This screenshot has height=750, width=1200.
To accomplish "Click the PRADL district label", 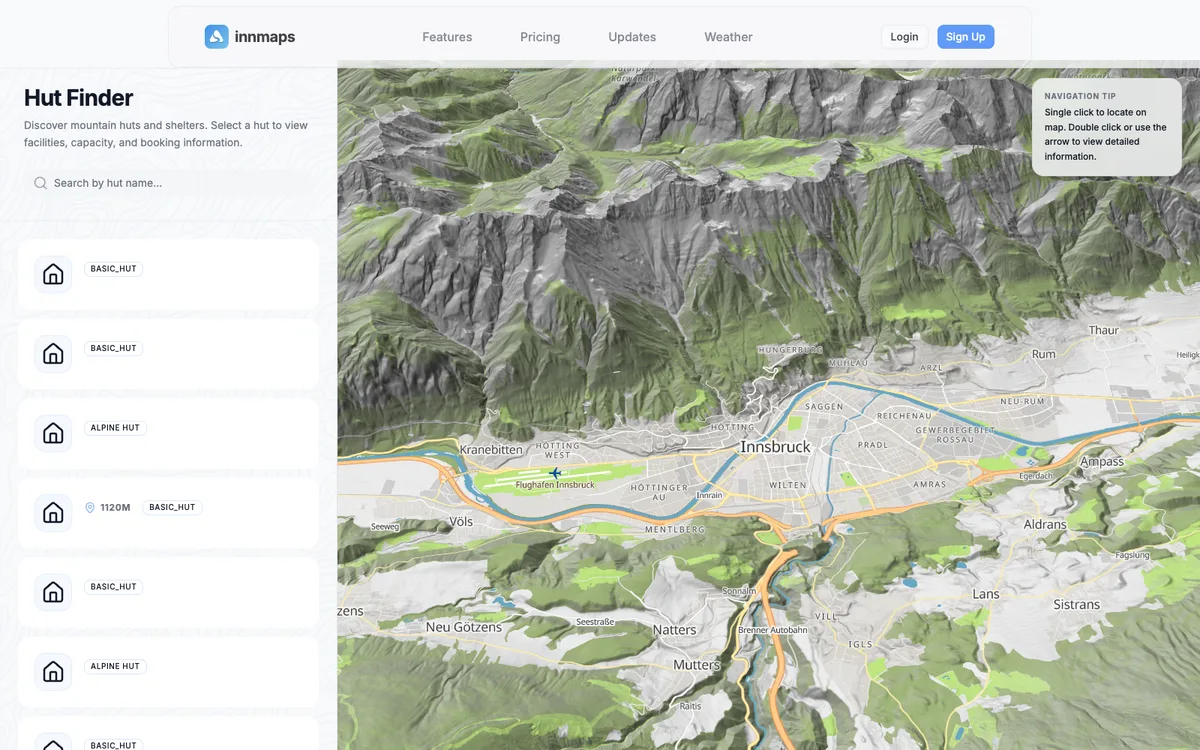I will pyautogui.click(x=873, y=445).
